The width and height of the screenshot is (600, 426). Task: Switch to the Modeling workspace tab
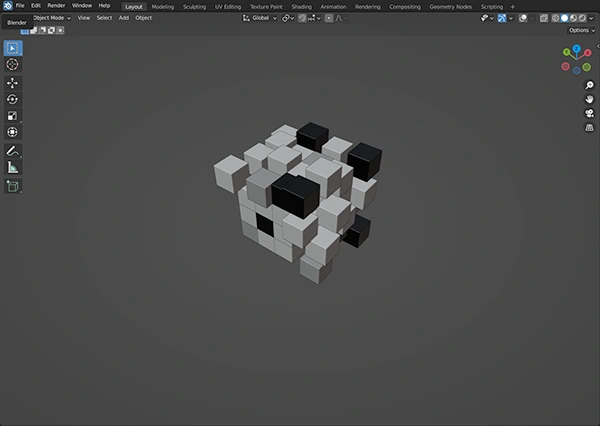[163, 7]
